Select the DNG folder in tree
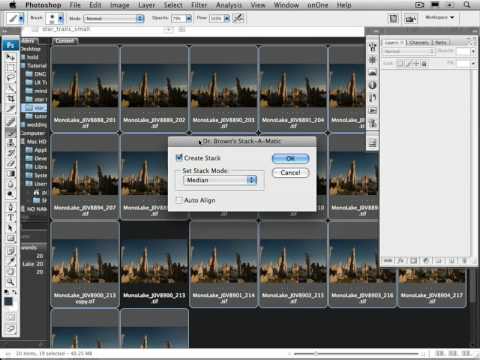 (37, 74)
